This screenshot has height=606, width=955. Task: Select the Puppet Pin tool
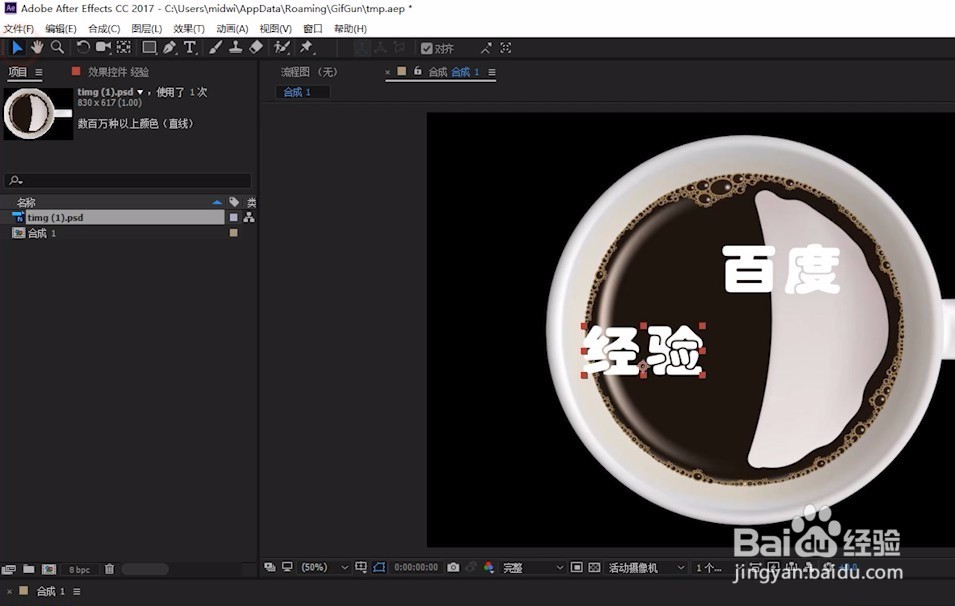(306, 48)
